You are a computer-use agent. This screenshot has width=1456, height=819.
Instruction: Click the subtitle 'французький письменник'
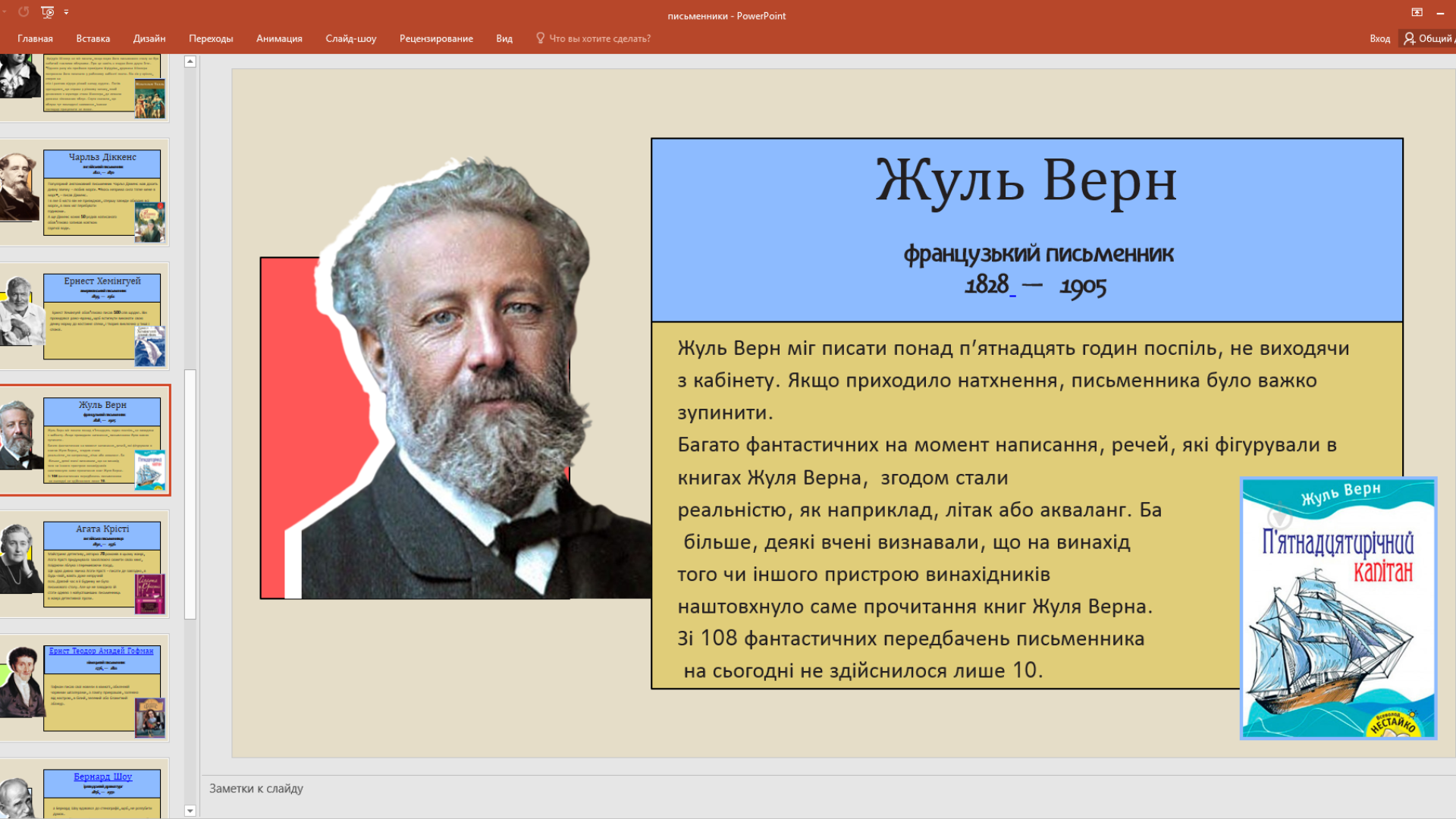1038,253
